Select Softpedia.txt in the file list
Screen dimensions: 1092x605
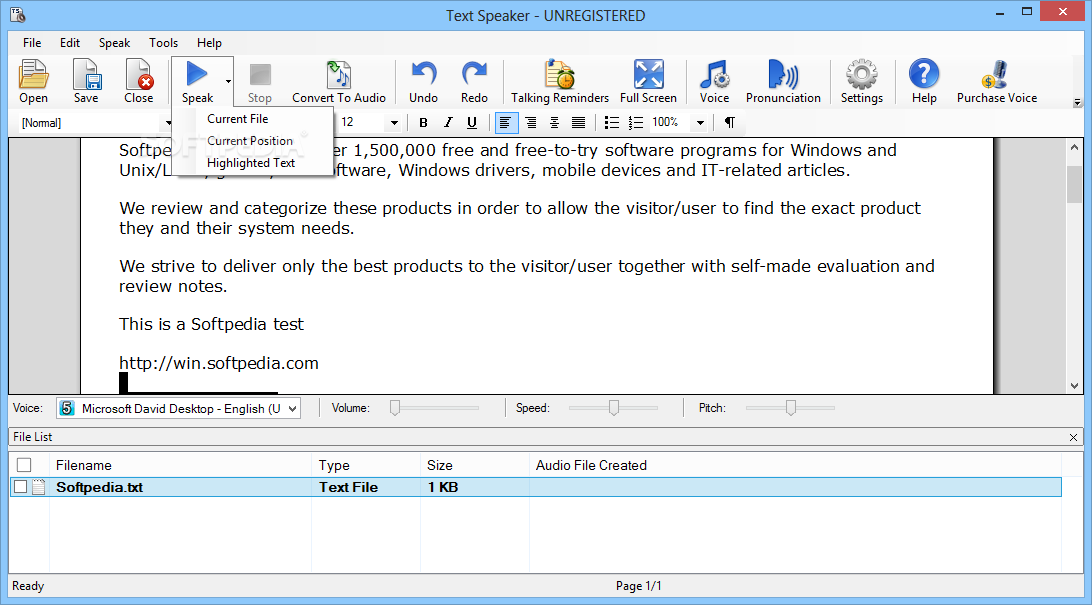pos(100,487)
